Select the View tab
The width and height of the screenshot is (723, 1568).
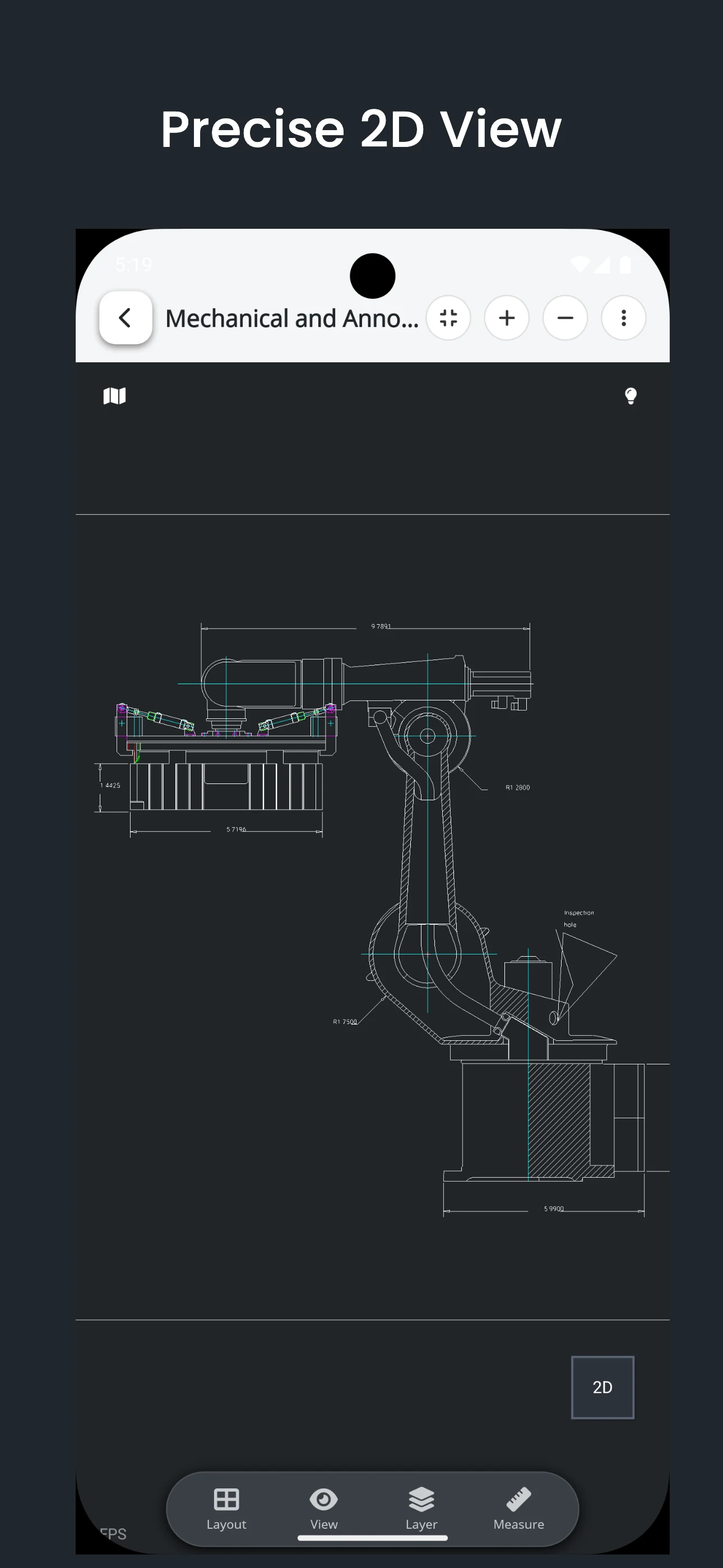[324, 1509]
